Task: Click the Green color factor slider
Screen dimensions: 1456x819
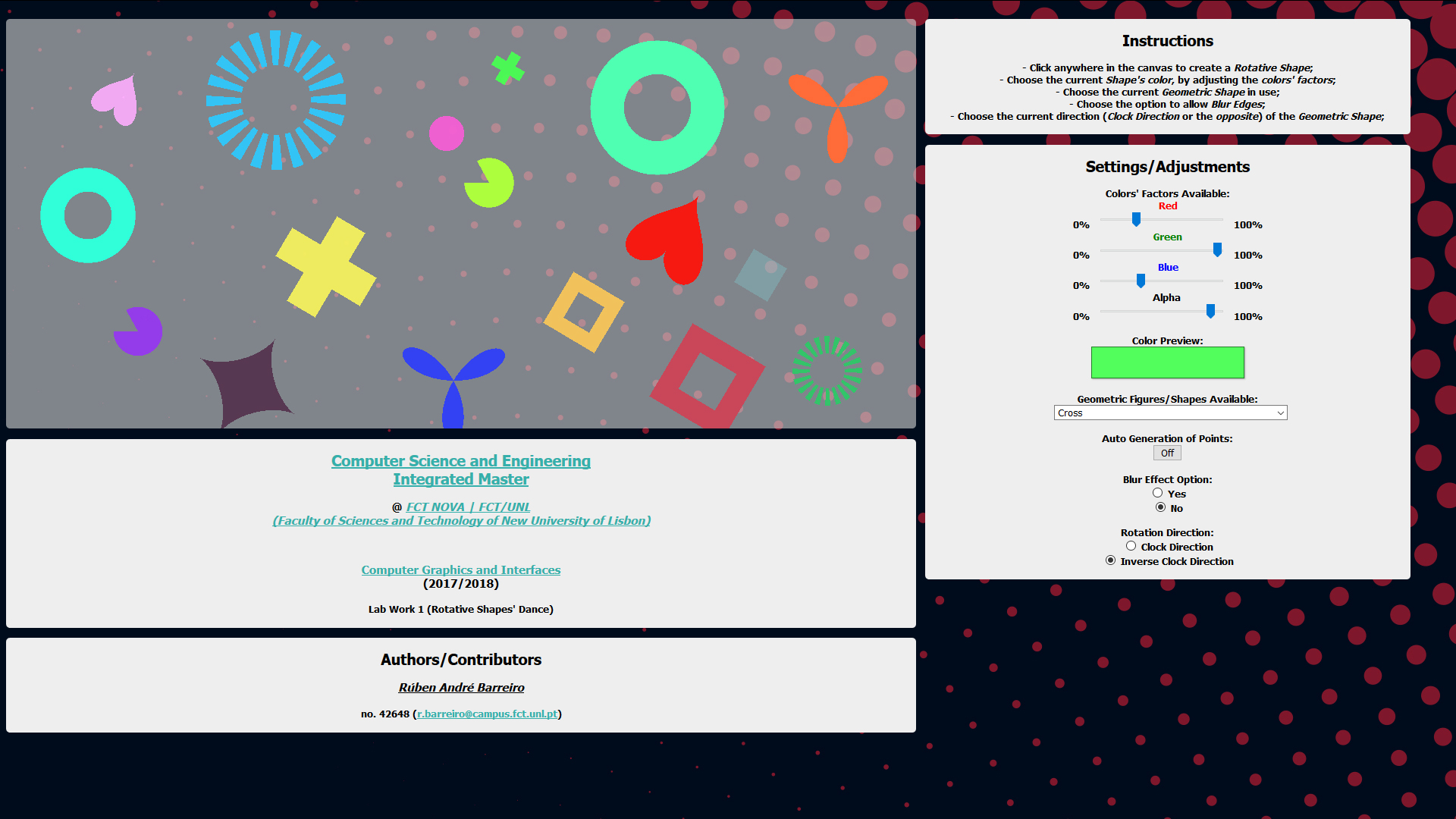Action: [1217, 250]
